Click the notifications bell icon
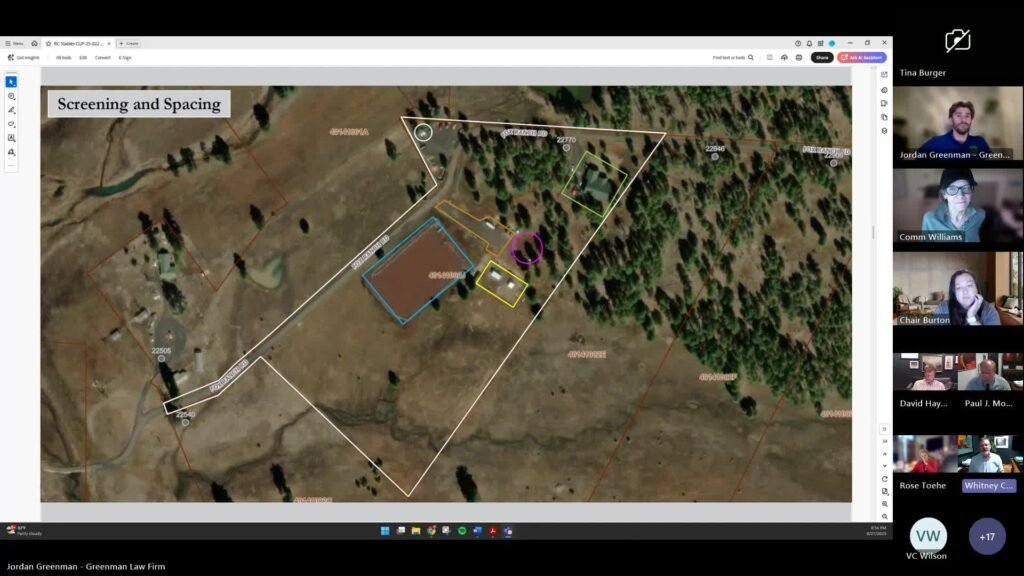The image size is (1024, 576). tap(809, 43)
